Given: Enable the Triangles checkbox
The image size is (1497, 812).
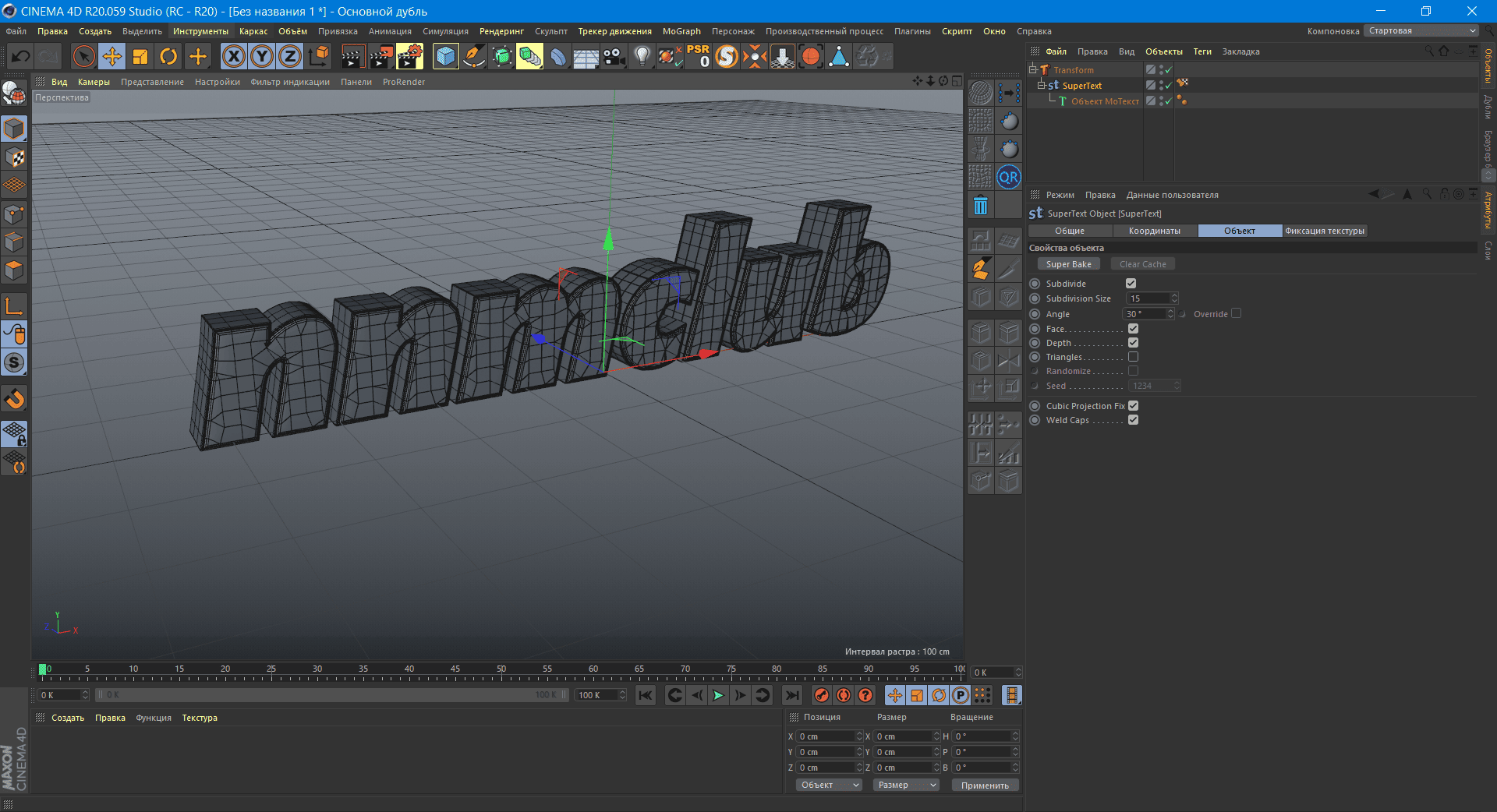Looking at the screenshot, I should tap(1133, 357).
